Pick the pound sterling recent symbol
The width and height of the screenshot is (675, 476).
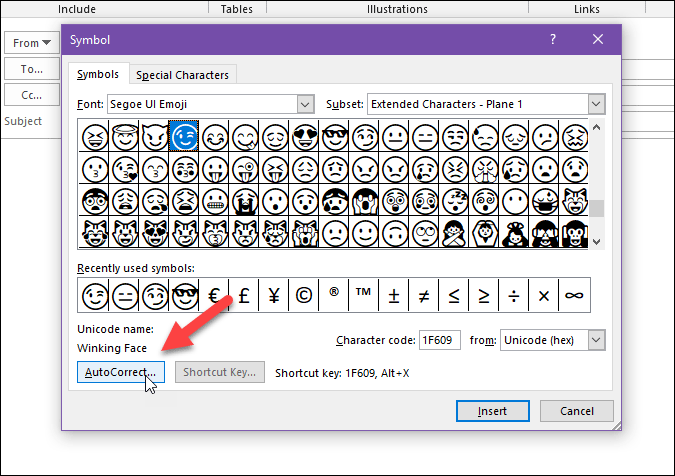pos(243,295)
